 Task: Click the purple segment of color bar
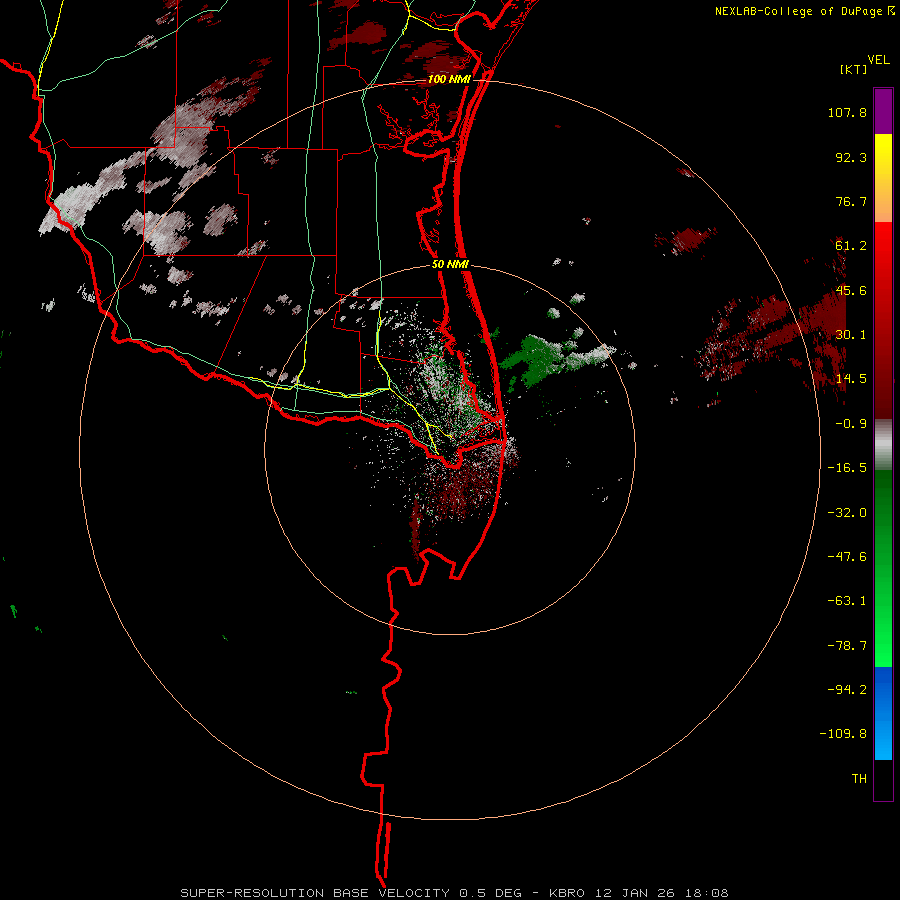(x=883, y=111)
